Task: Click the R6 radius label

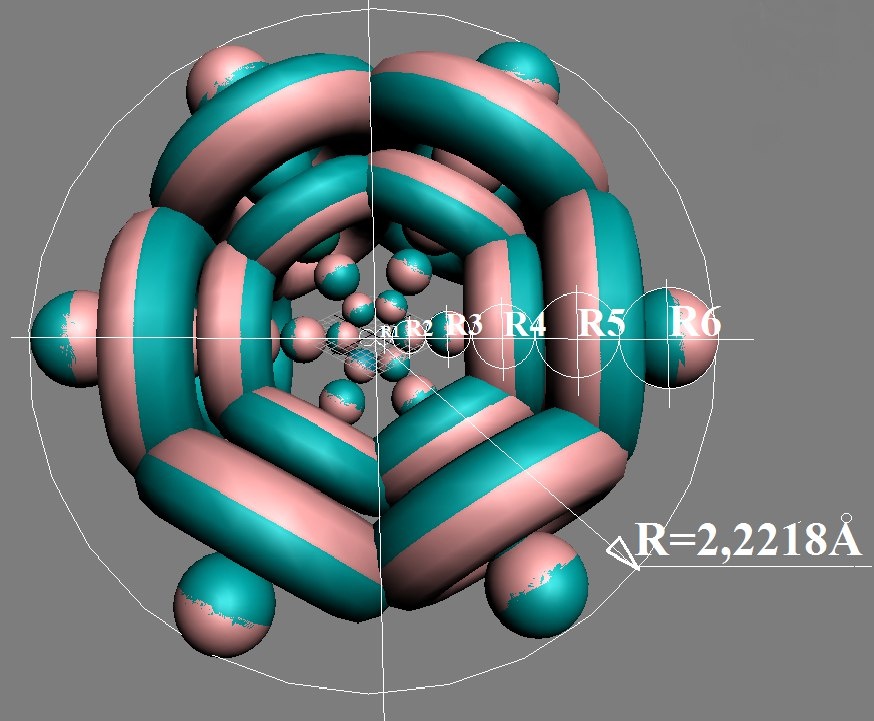Action: [x=695, y=322]
